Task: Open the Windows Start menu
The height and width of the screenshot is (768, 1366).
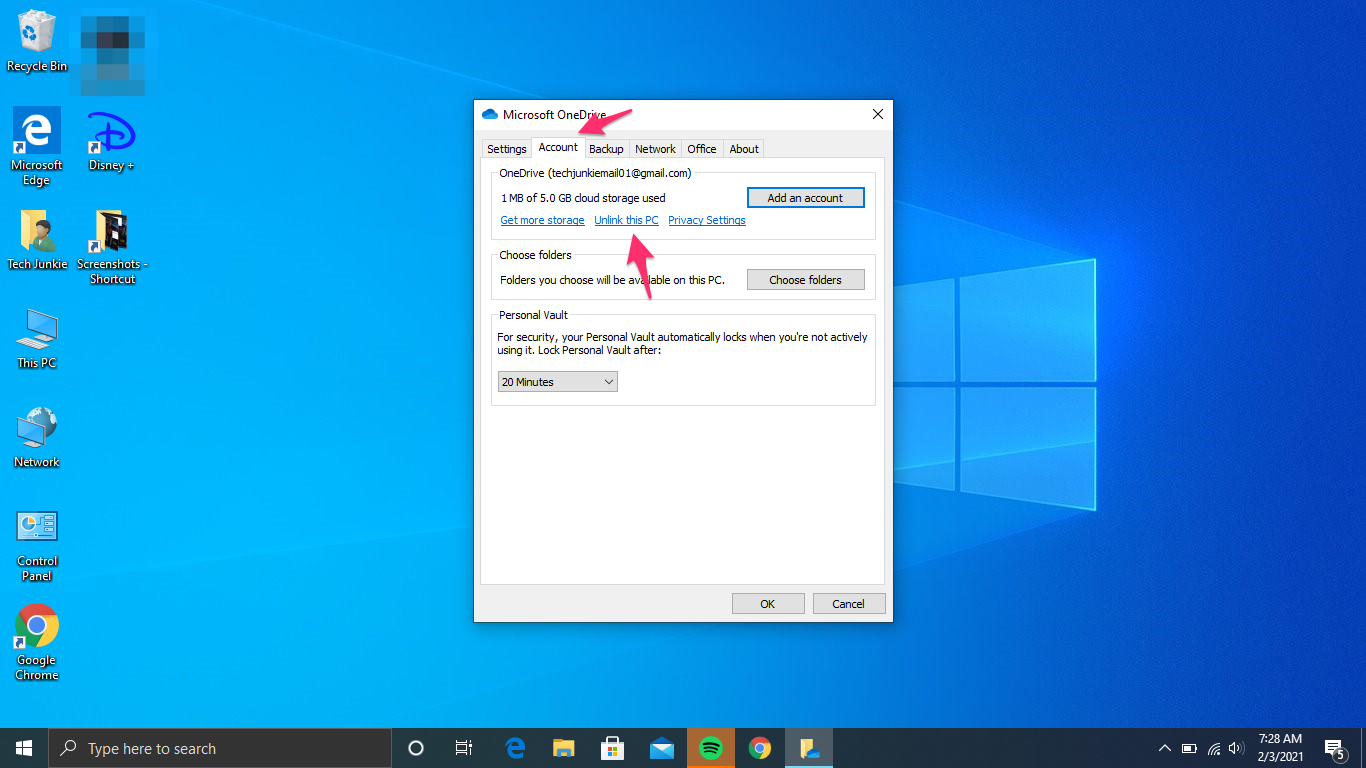Action: click(x=24, y=748)
